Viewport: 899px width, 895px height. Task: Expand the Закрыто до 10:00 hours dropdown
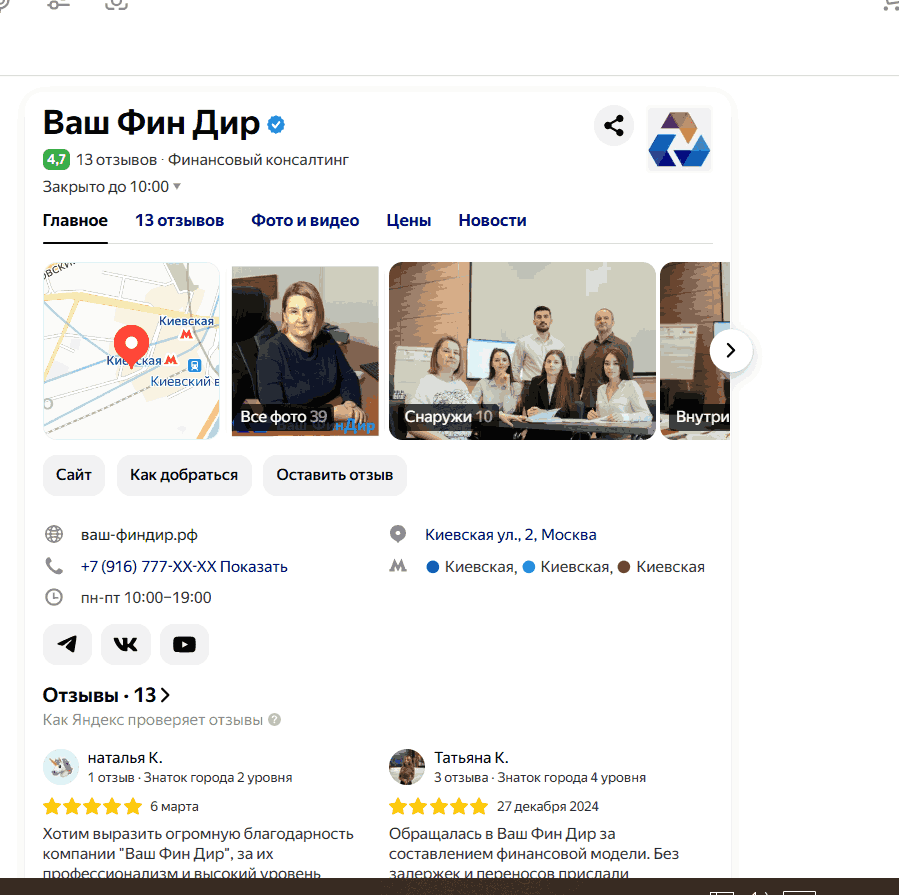(112, 187)
